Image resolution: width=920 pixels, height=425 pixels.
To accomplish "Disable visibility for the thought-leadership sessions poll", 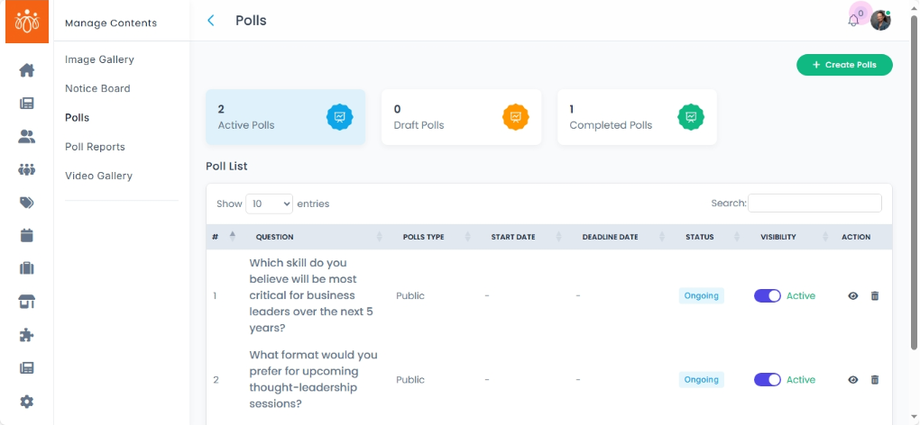I will click(767, 380).
